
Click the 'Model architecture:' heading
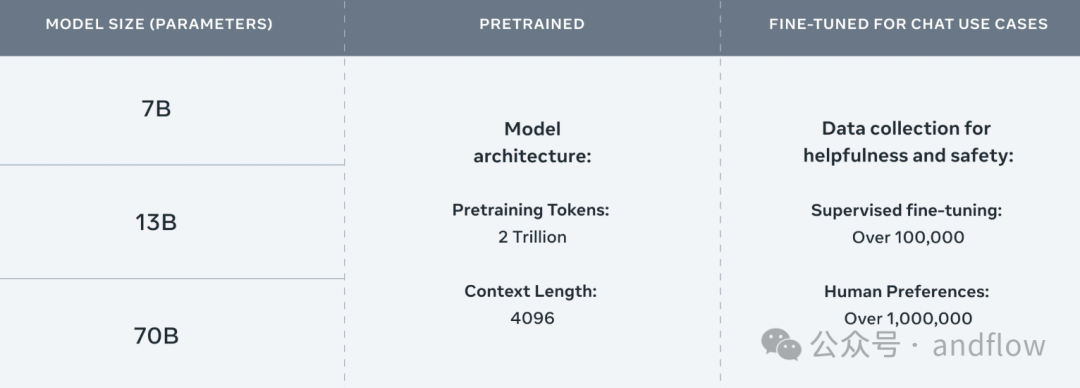coord(532,142)
